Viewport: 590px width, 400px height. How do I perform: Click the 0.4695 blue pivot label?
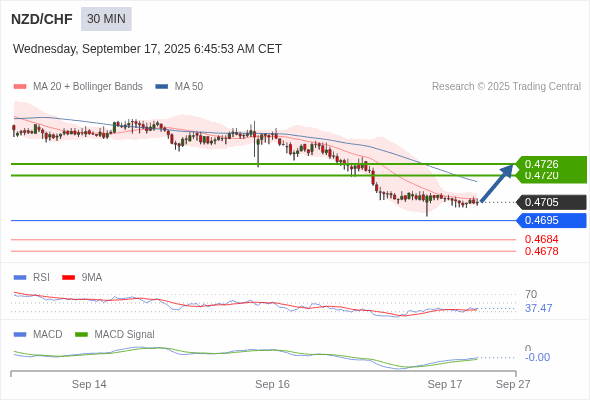pos(552,221)
